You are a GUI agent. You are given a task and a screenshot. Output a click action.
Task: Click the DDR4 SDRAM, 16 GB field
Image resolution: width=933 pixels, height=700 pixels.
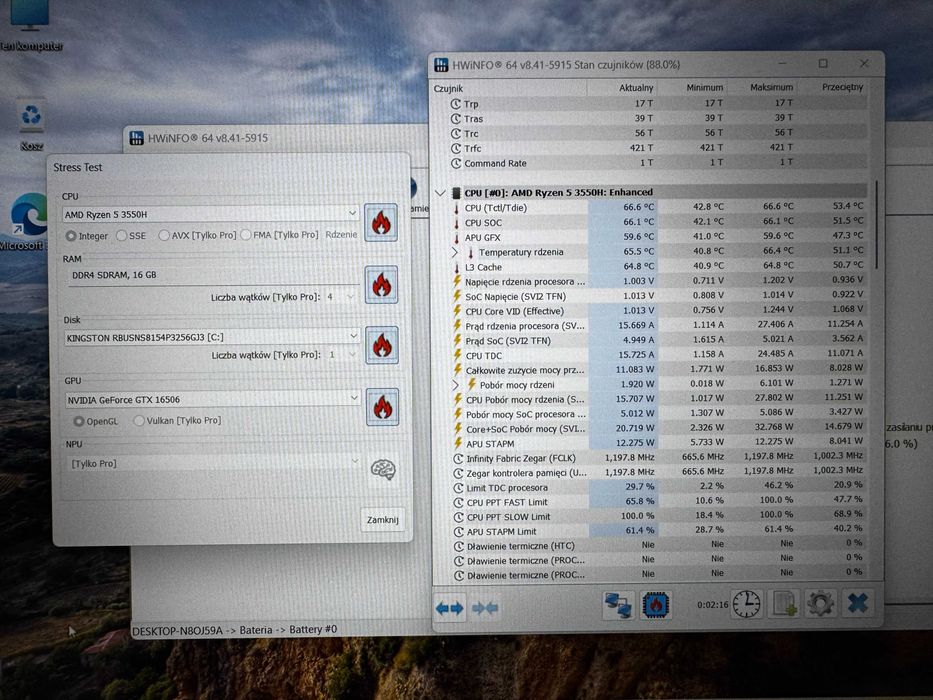pos(214,275)
